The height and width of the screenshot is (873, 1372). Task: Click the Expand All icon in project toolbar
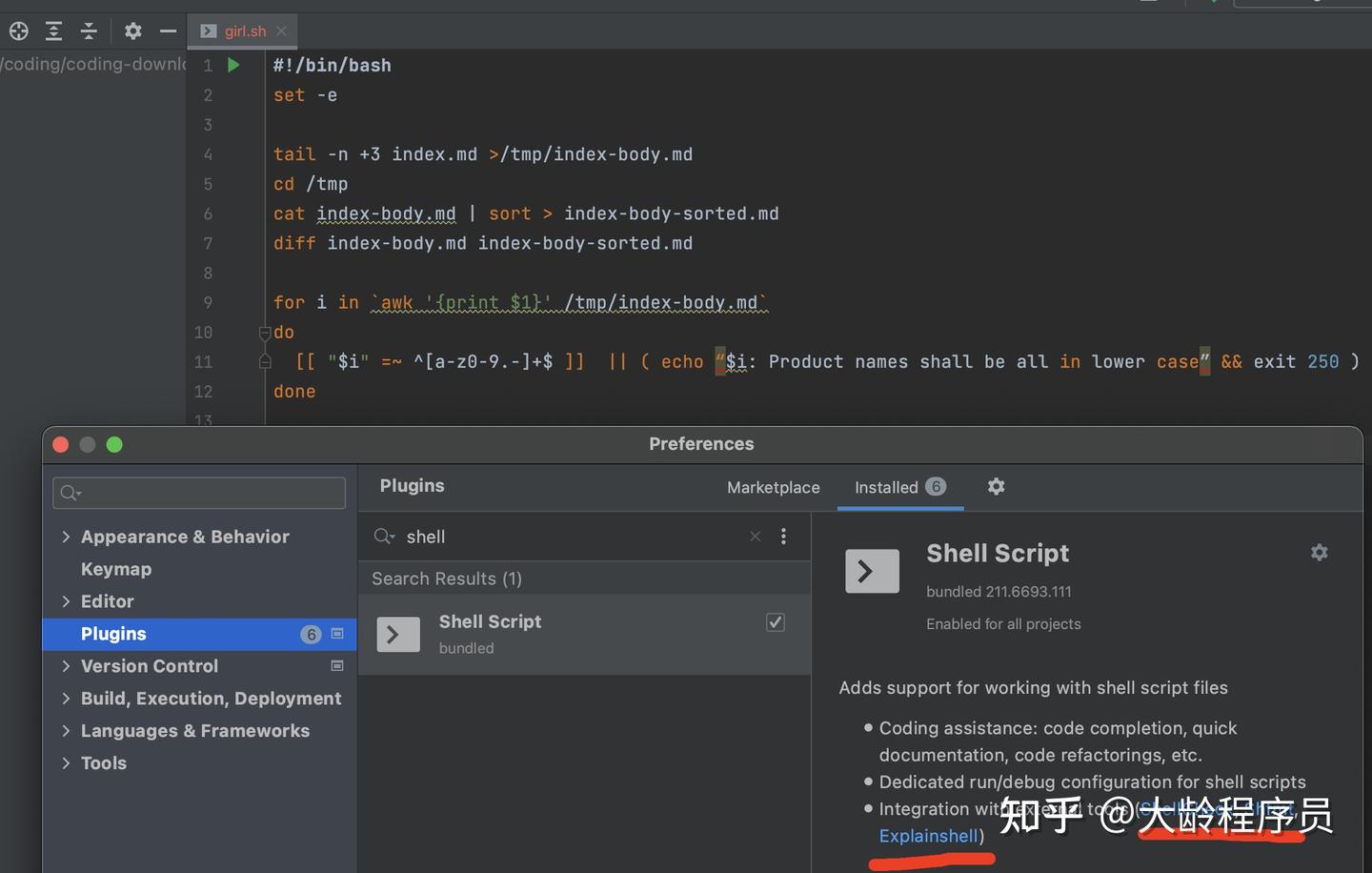(54, 31)
